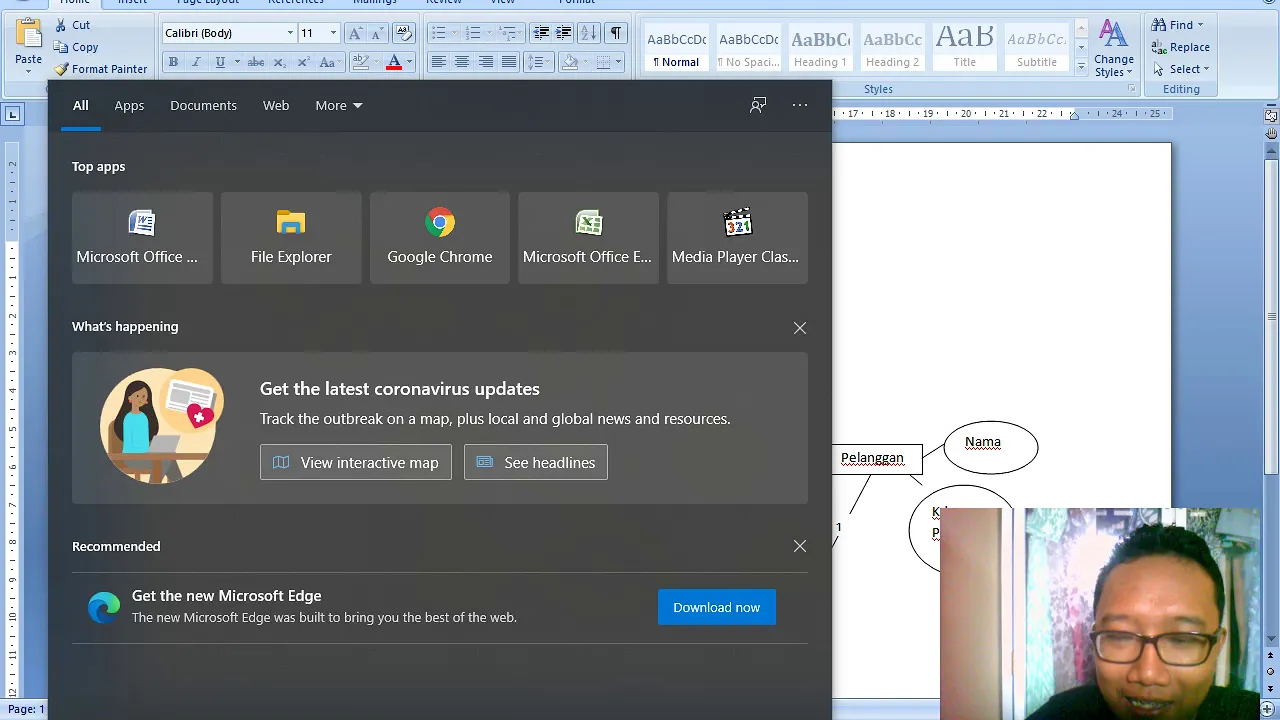Open the font size dropdown
Screen dimensions: 1280x720
click(333, 33)
